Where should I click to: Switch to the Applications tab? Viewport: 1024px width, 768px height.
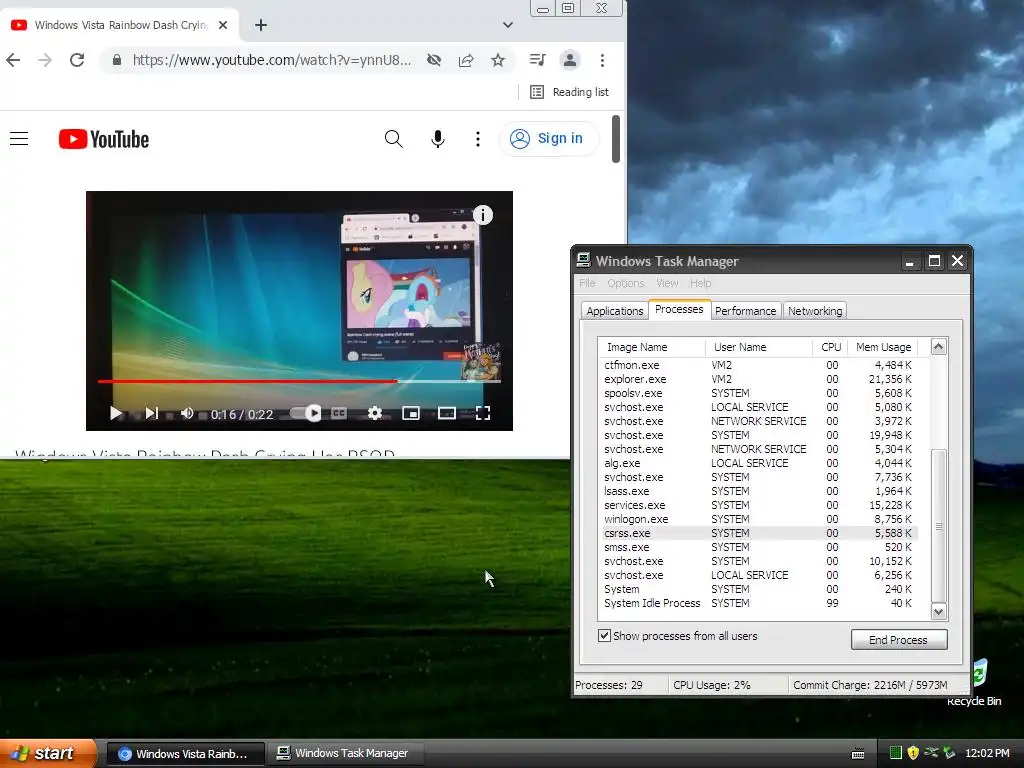coord(615,311)
